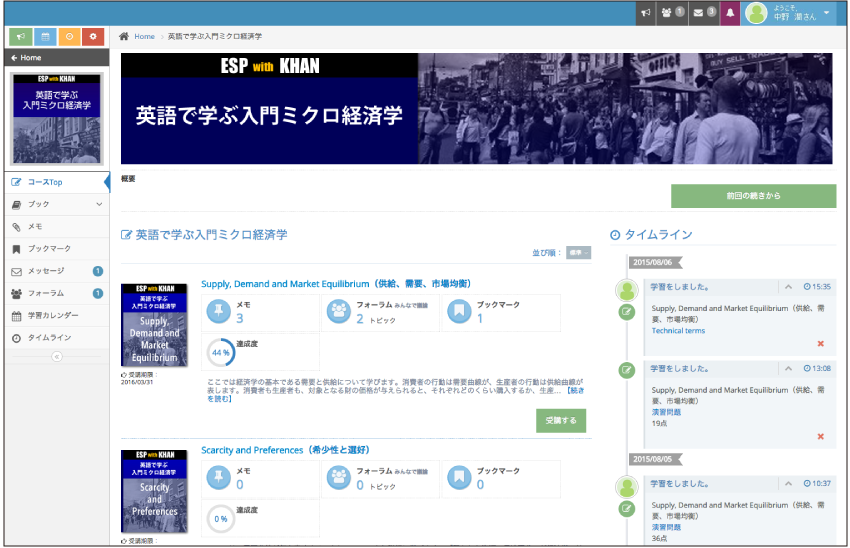Viewport: 850px width, 548px height.
Task: Click the megaphone icon in top bar
Action: coord(646,12)
